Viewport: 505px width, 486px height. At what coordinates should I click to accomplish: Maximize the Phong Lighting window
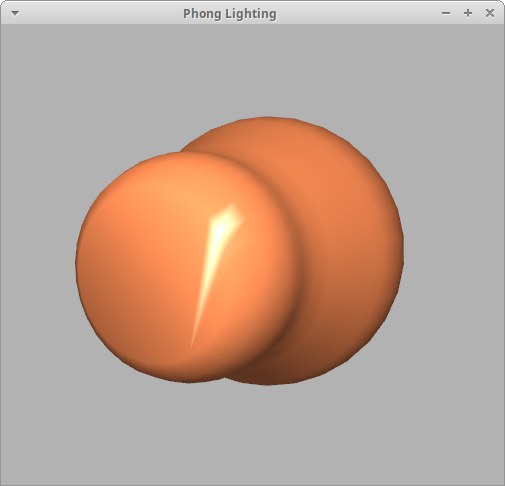pyautogui.click(x=468, y=13)
